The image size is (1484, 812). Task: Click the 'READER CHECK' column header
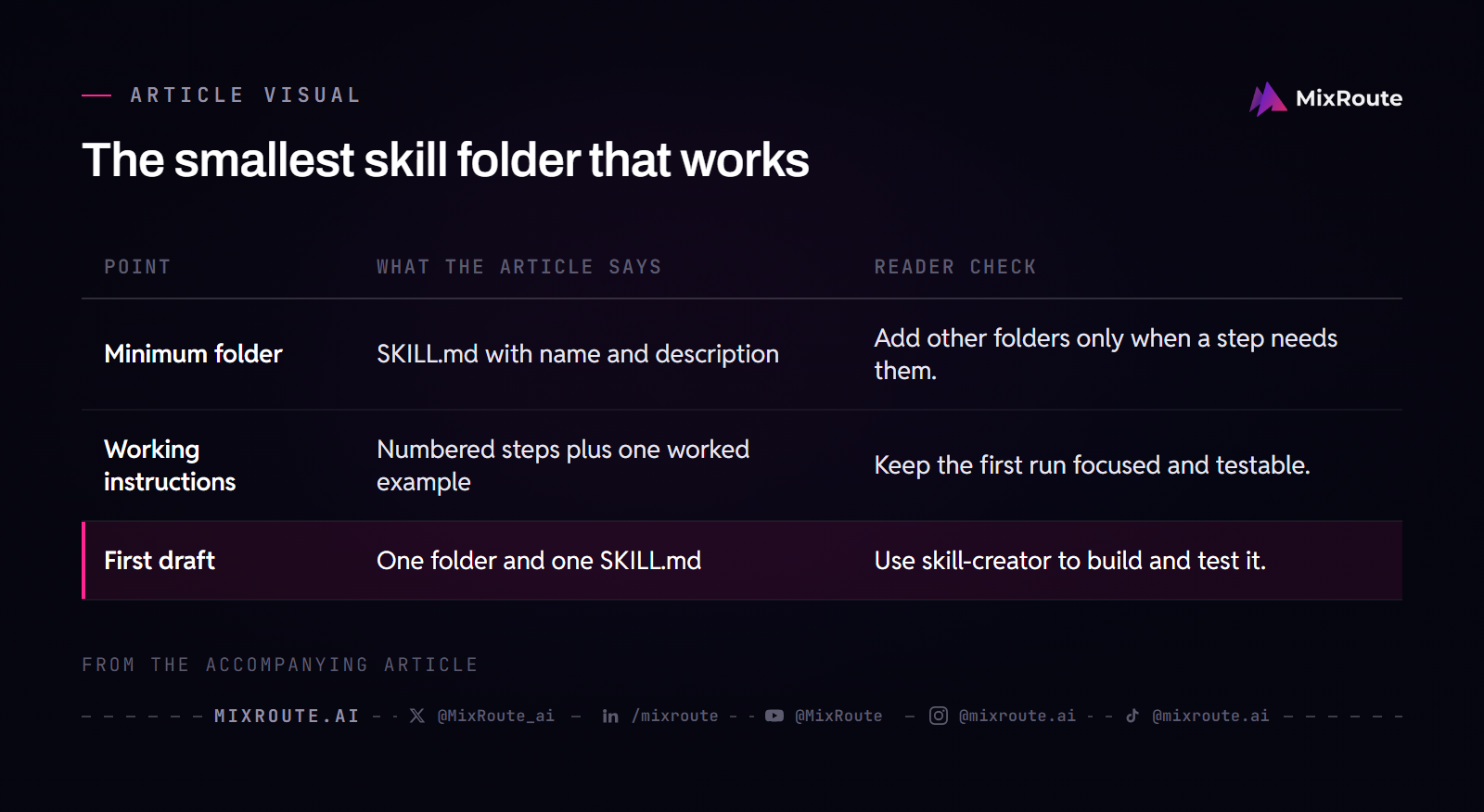point(955,267)
